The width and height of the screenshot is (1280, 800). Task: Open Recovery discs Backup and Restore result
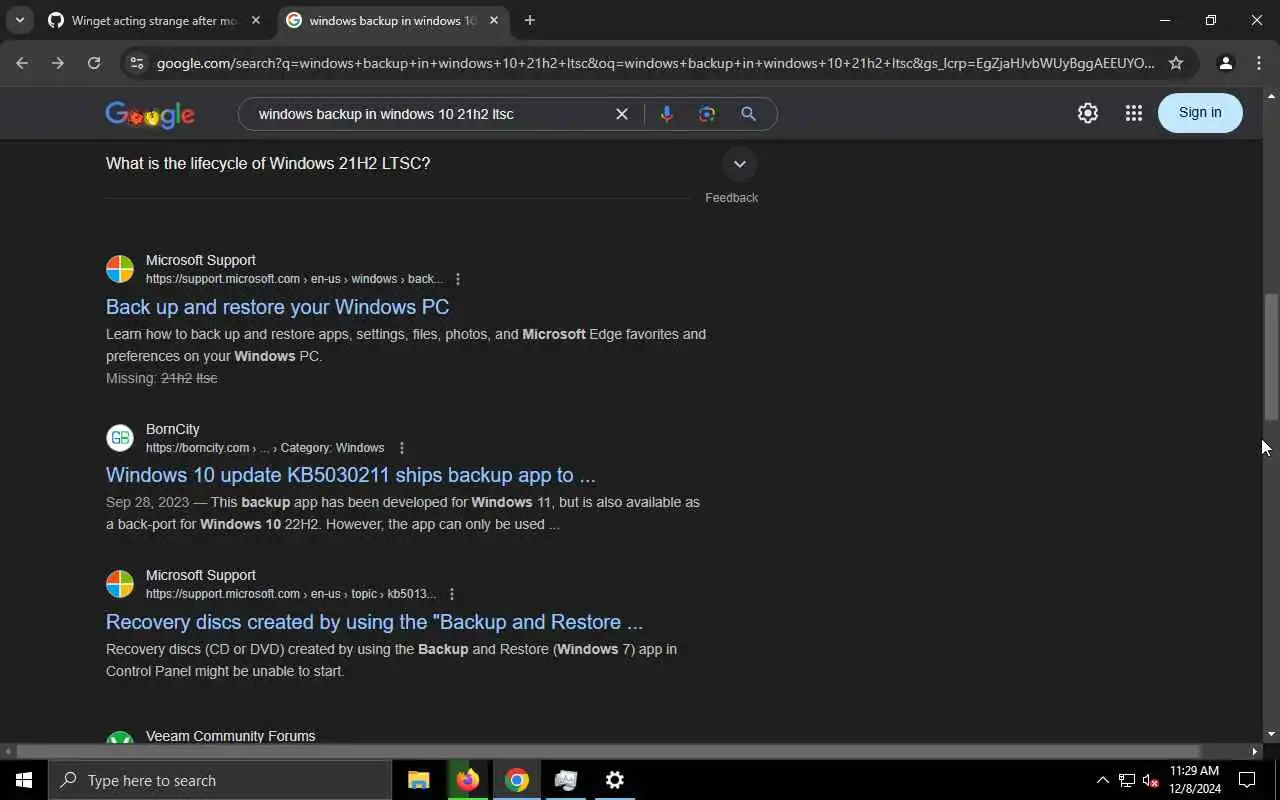pos(374,622)
